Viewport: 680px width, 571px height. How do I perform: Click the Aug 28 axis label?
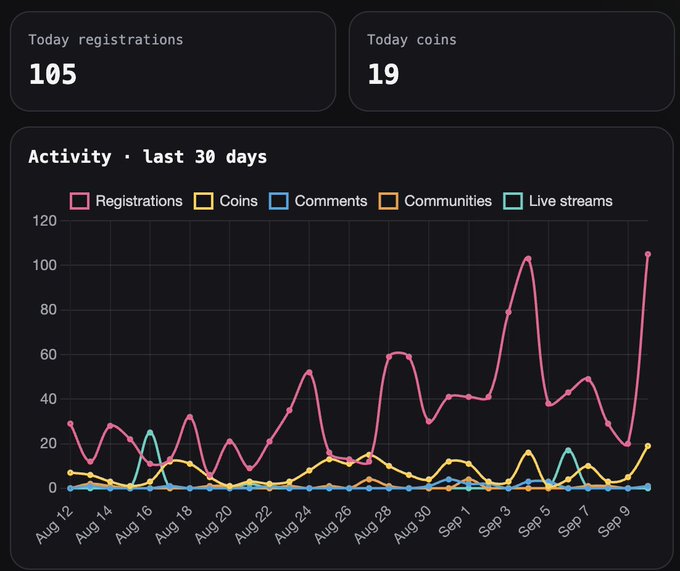[x=373, y=523]
